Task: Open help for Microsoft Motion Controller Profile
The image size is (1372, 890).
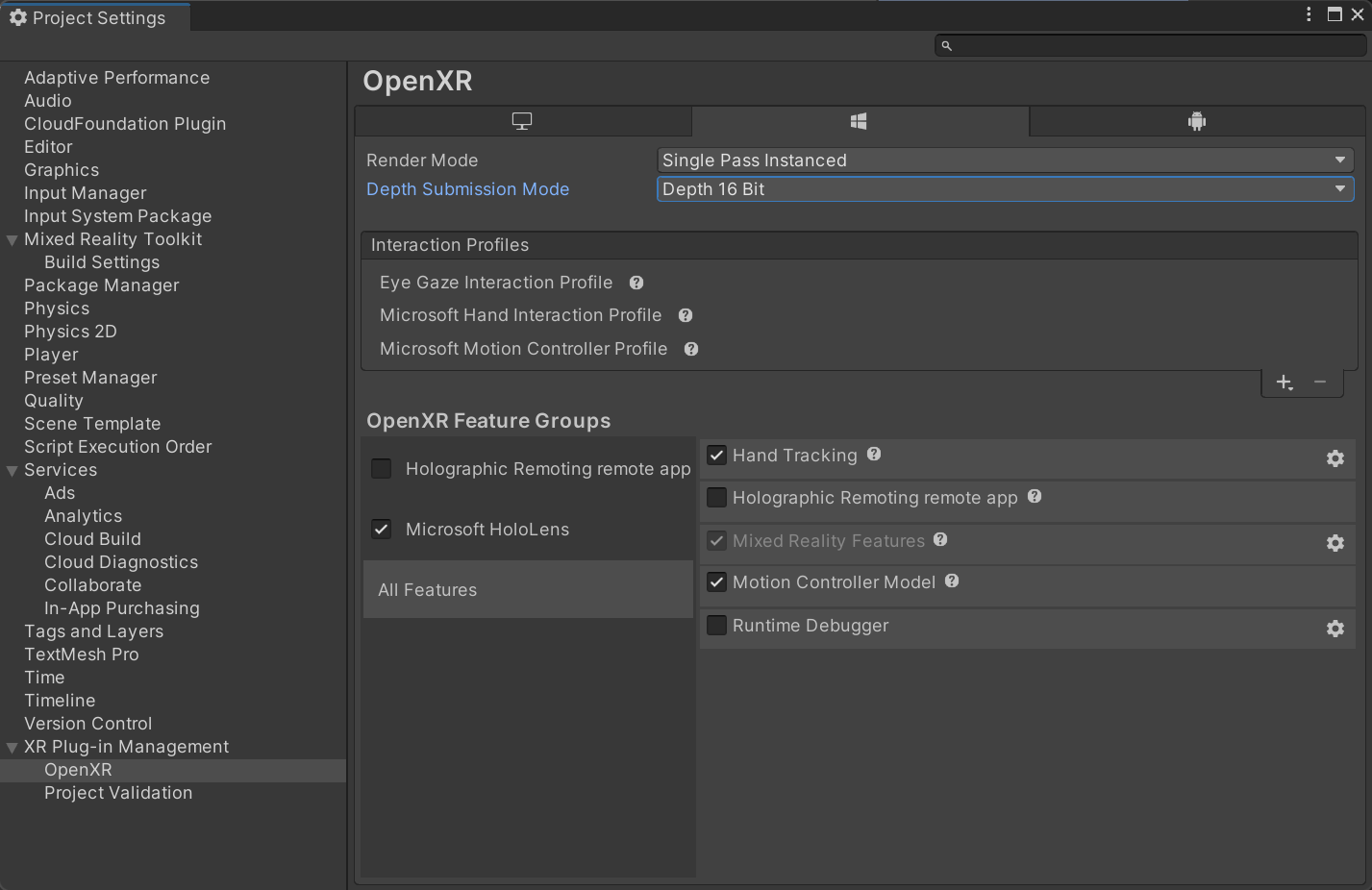Action: click(691, 349)
